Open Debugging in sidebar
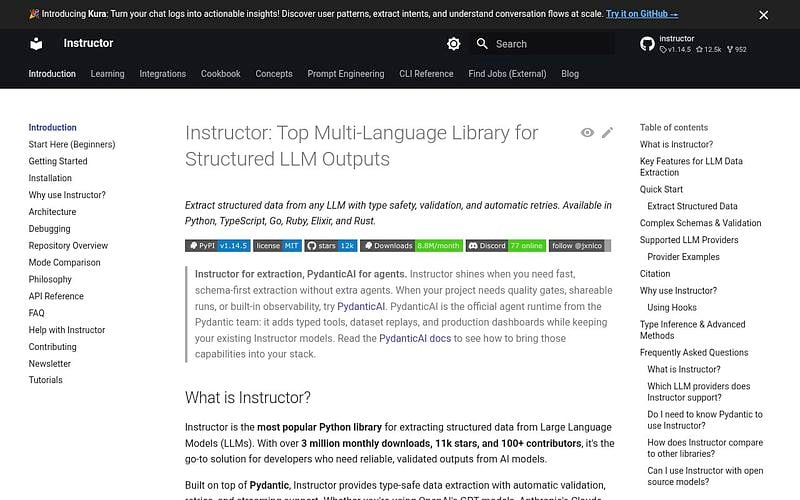Screen dimensions: 800x500 coord(49,229)
